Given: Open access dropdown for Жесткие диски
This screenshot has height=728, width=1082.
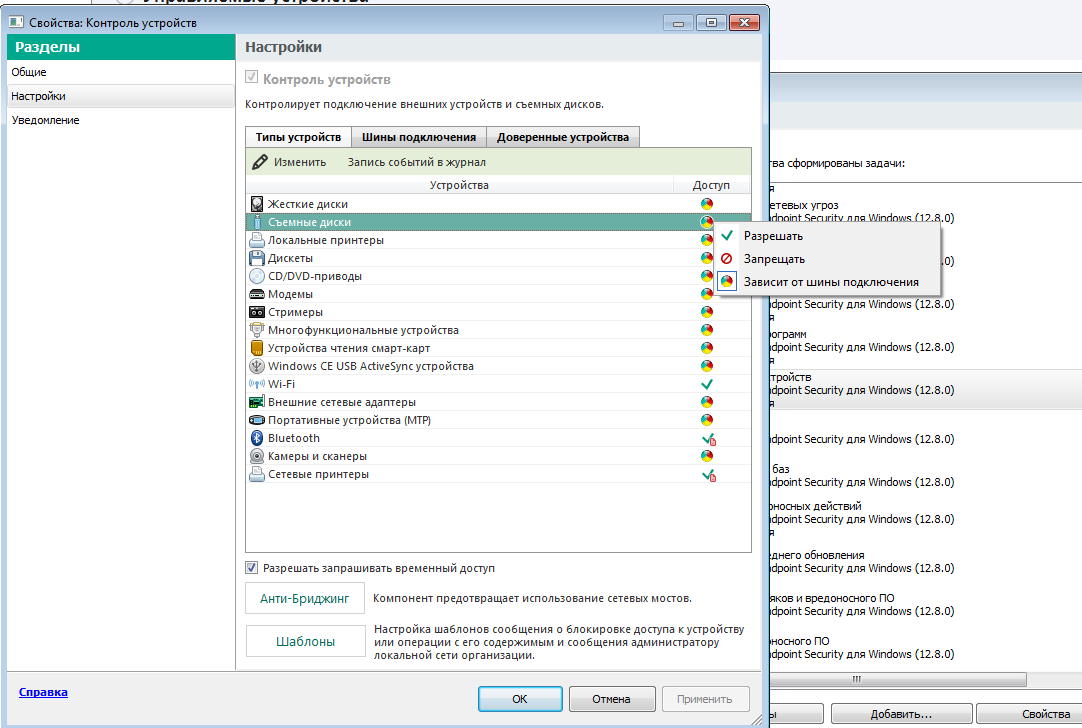Looking at the screenshot, I should (x=707, y=204).
